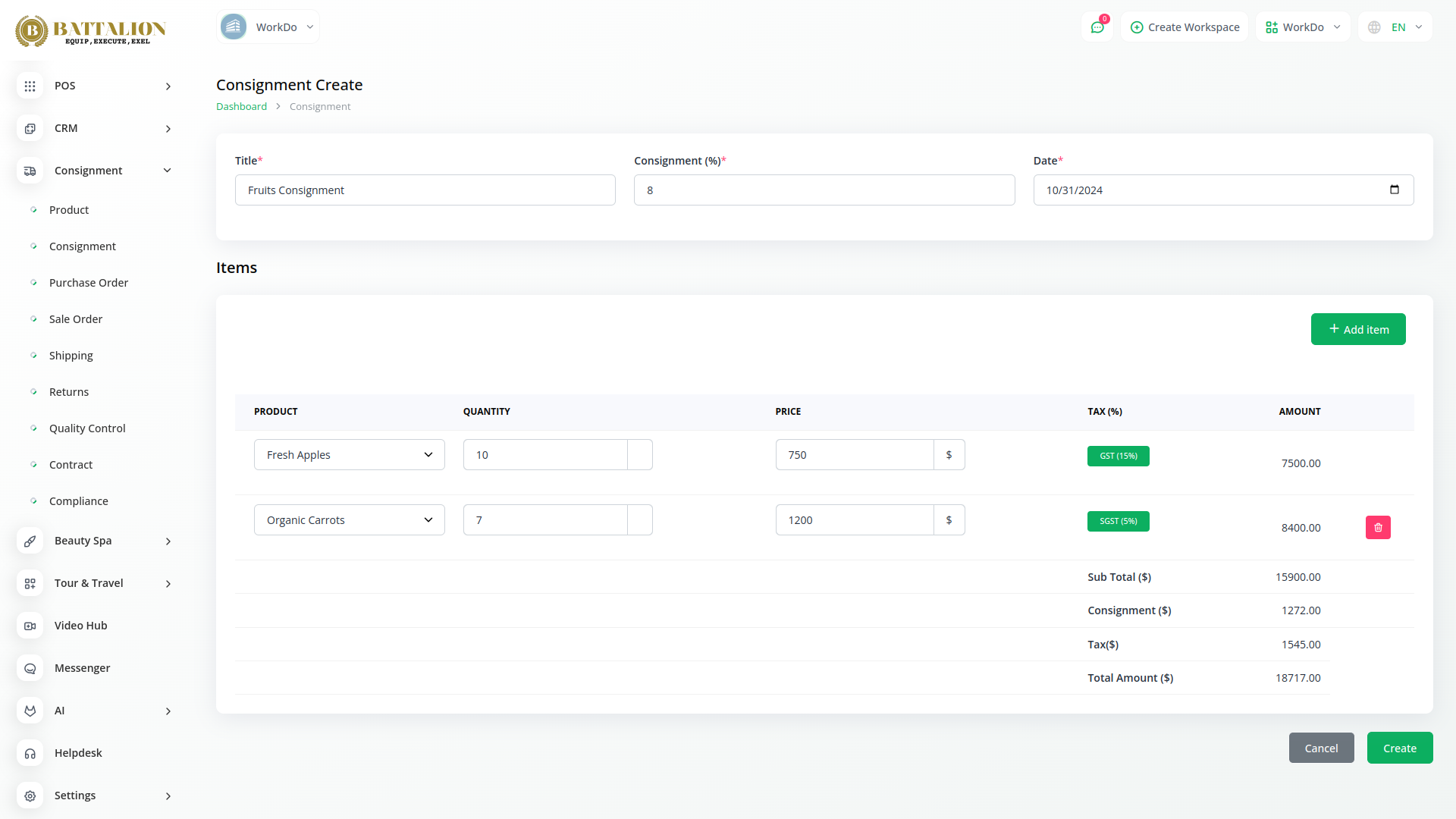Click the Settings gear icon
The image size is (1456, 819).
pyautogui.click(x=30, y=795)
